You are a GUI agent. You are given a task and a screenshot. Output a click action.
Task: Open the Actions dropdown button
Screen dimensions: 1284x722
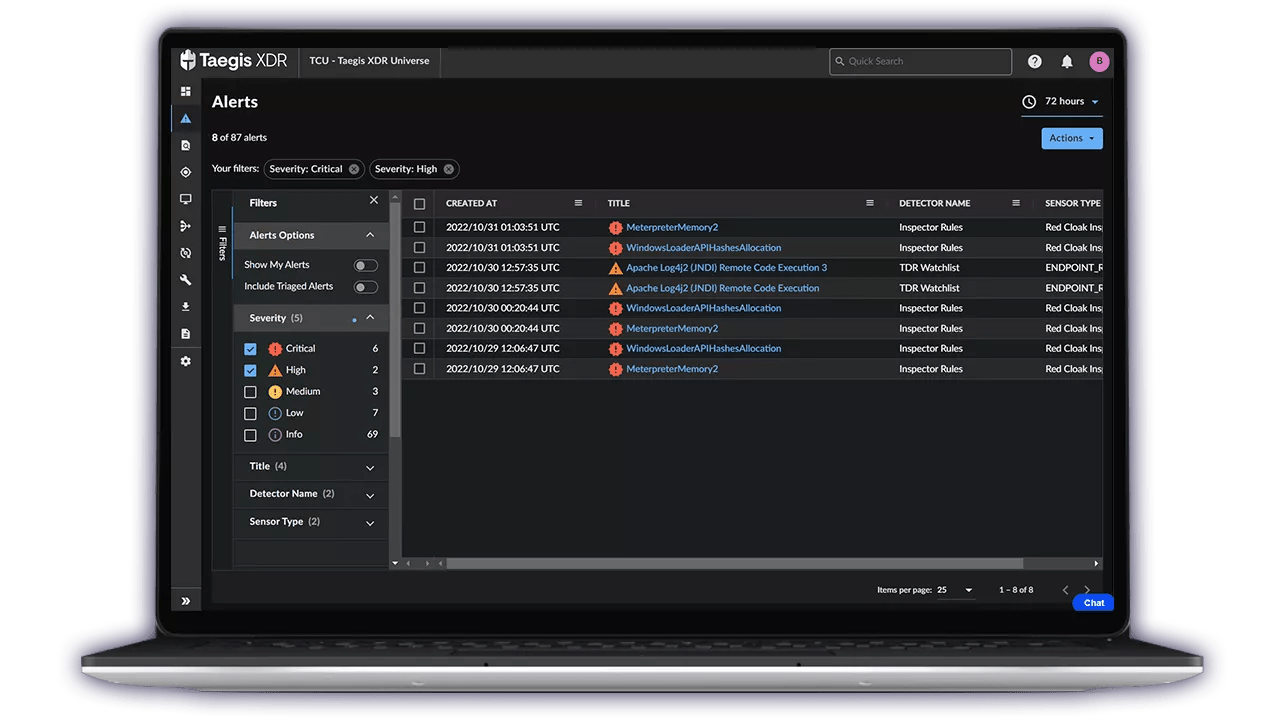click(1072, 138)
